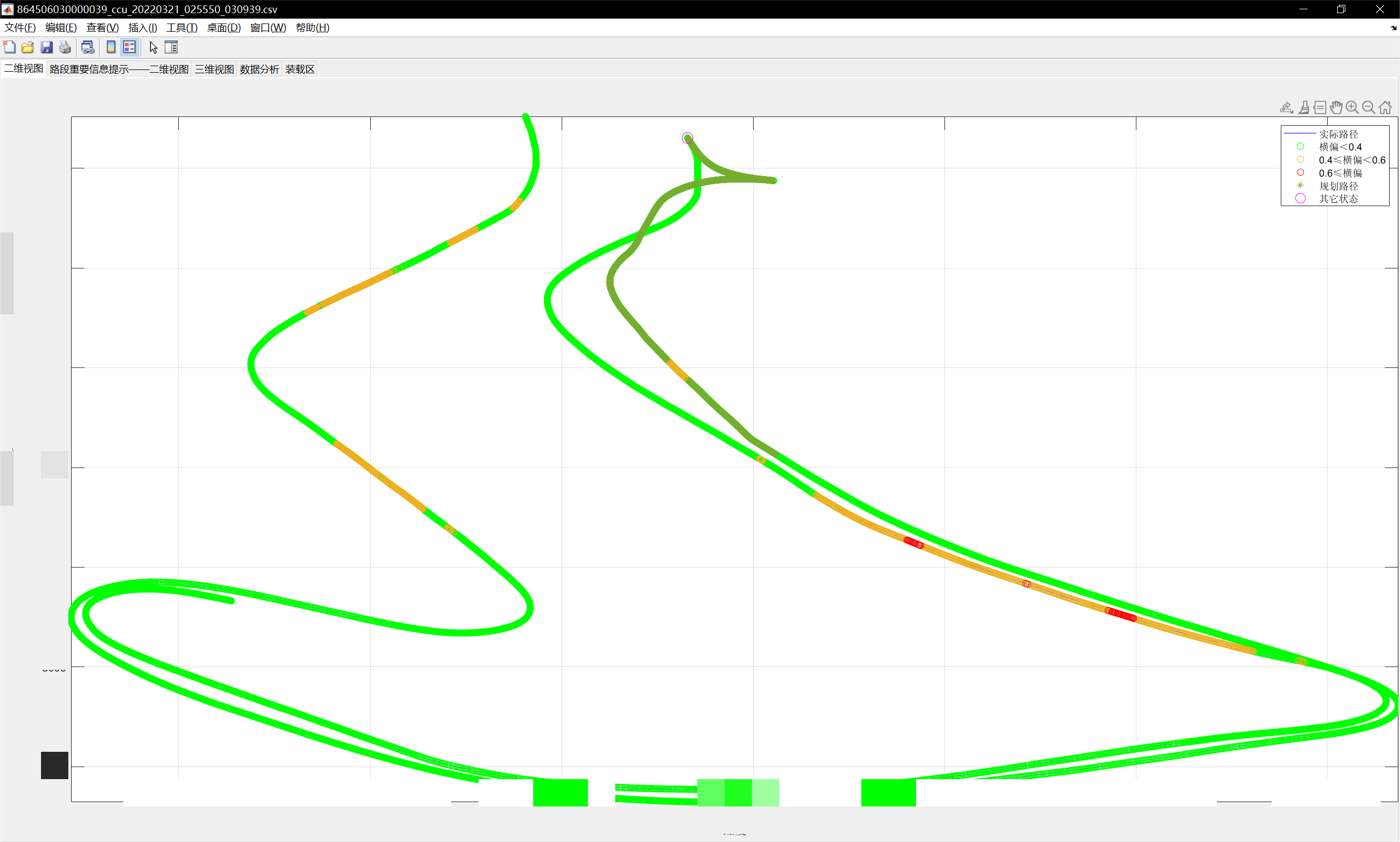The image size is (1400, 842).
Task: Activate the Zoom In magnifier
Action: click(x=1352, y=107)
